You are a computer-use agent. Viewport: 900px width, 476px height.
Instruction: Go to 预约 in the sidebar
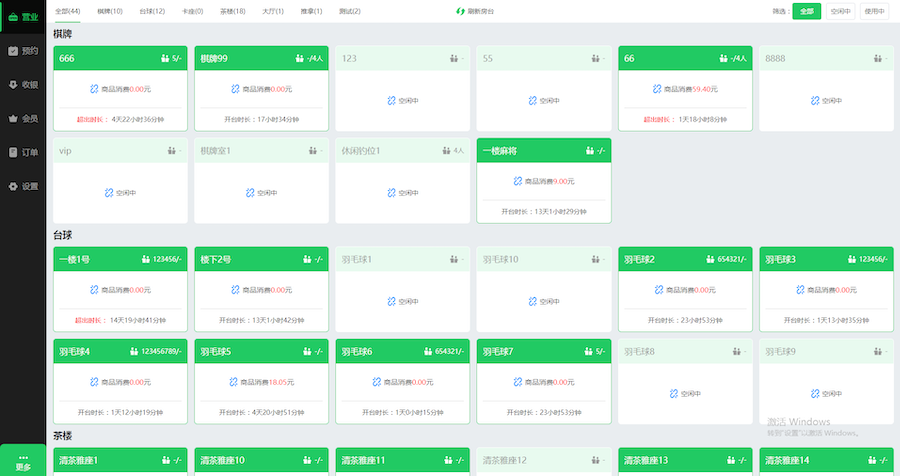pos(22,51)
